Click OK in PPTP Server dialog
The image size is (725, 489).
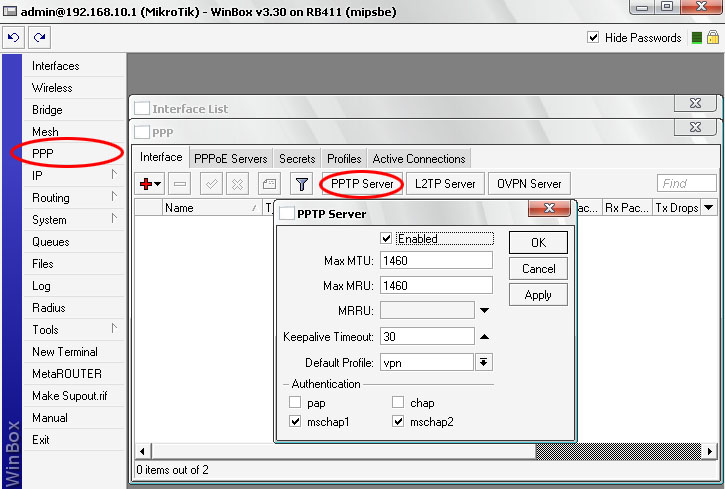click(x=538, y=243)
